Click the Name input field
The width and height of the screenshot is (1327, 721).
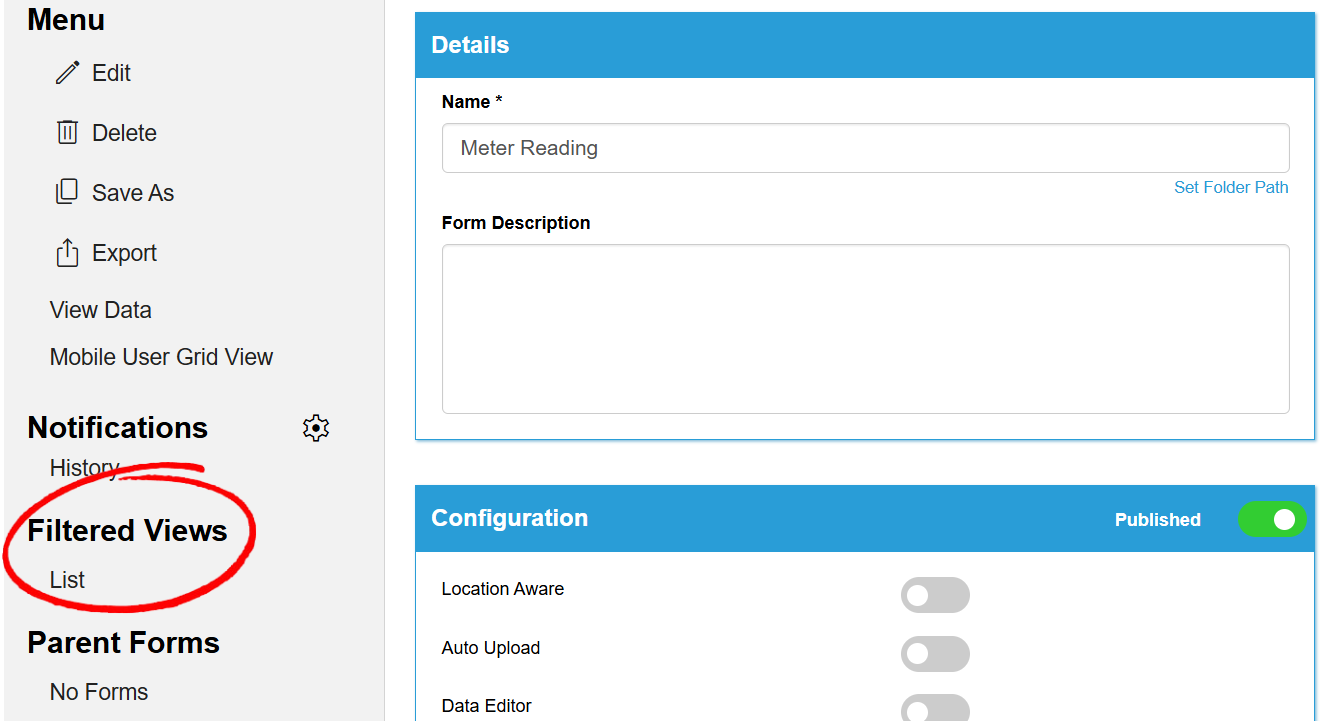pos(865,148)
